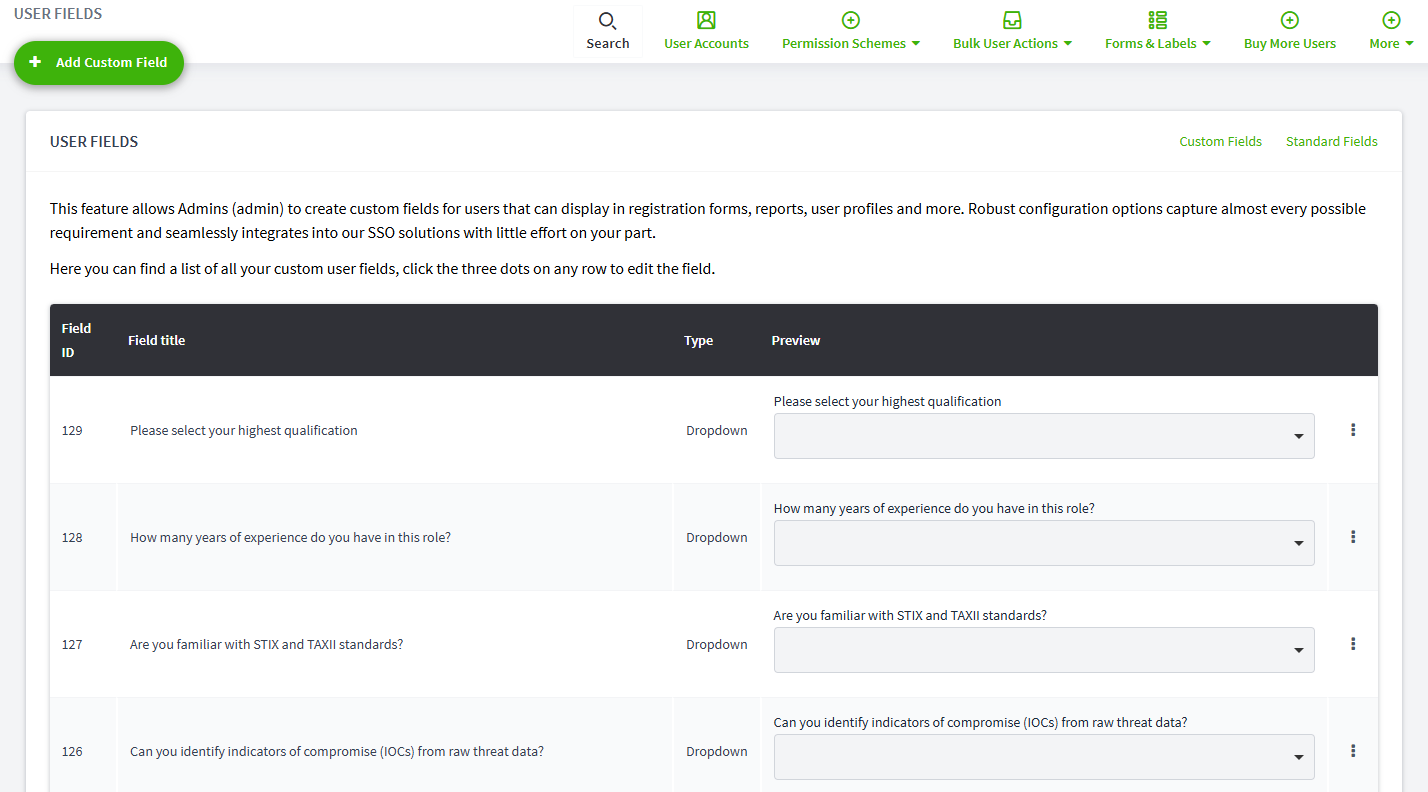This screenshot has height=792, width=1428.
Task: Click the Add Custom Field button
Action: [99, 62]
